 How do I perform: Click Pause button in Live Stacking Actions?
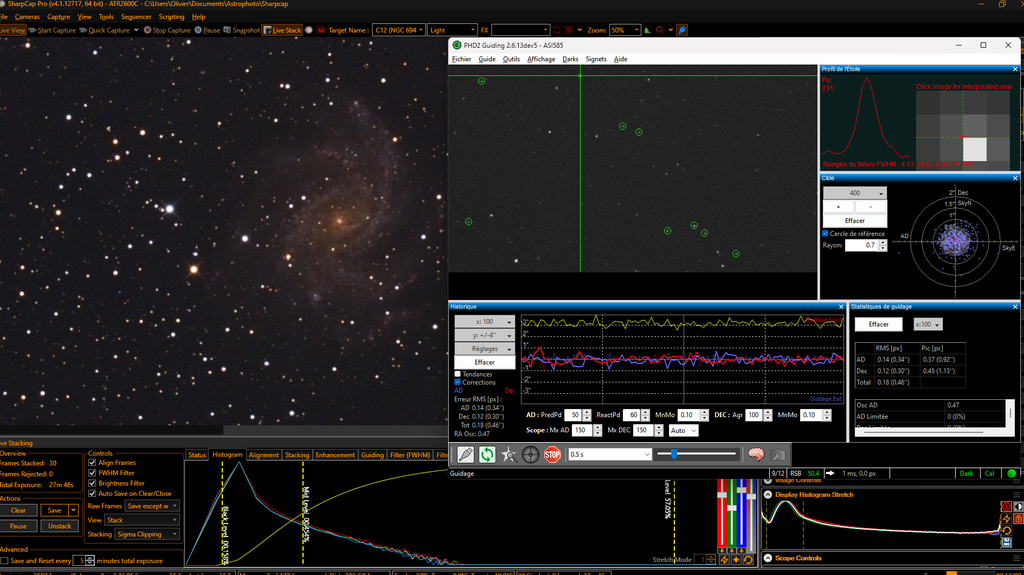coord(18,526)
